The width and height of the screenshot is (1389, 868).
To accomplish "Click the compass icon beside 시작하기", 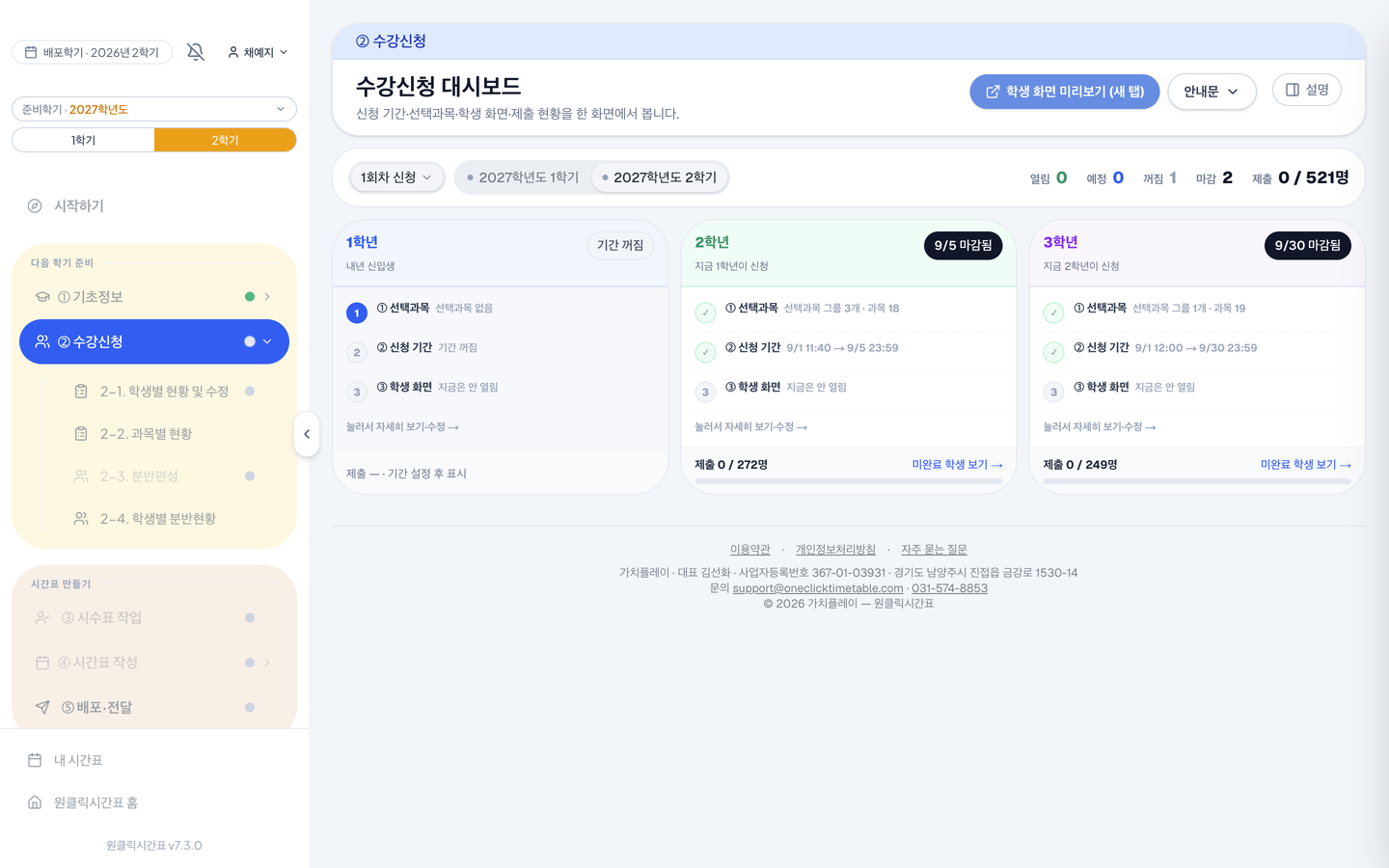I will click(x=35, y=205).
